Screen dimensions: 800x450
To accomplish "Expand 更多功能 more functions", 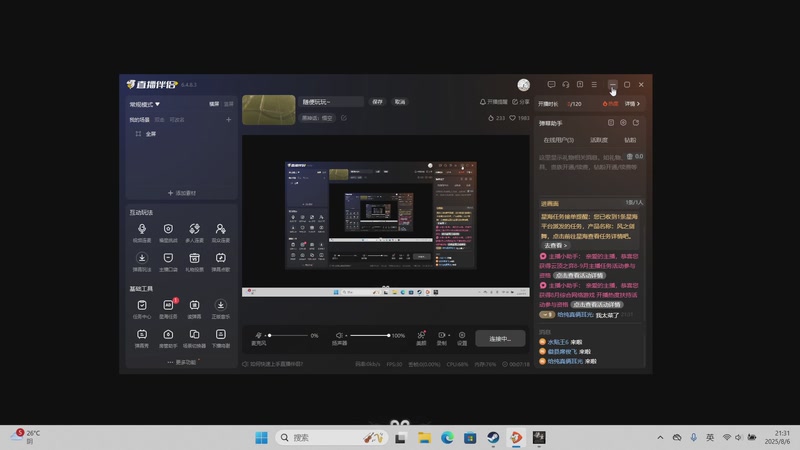I will pyautogui.click(x=182, y=362).
